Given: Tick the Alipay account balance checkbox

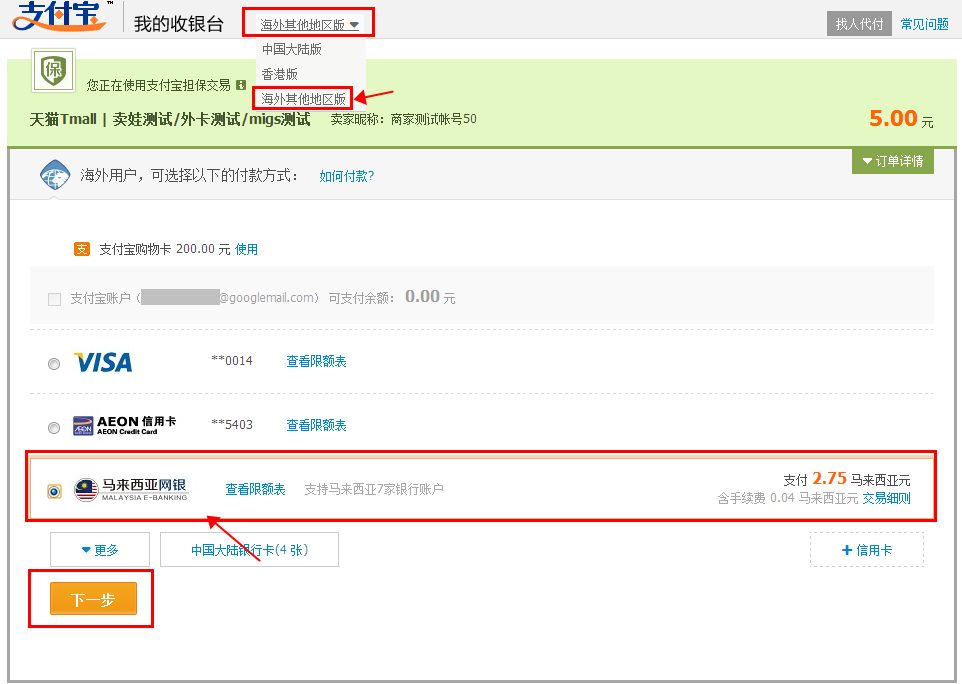Looking at the screenshot, I should coord(55,298).
